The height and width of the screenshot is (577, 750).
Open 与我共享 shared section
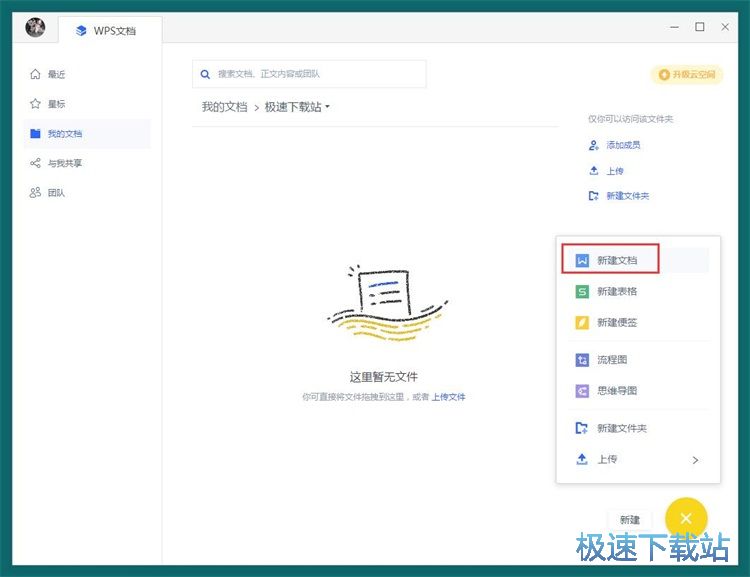pos(64,163)
